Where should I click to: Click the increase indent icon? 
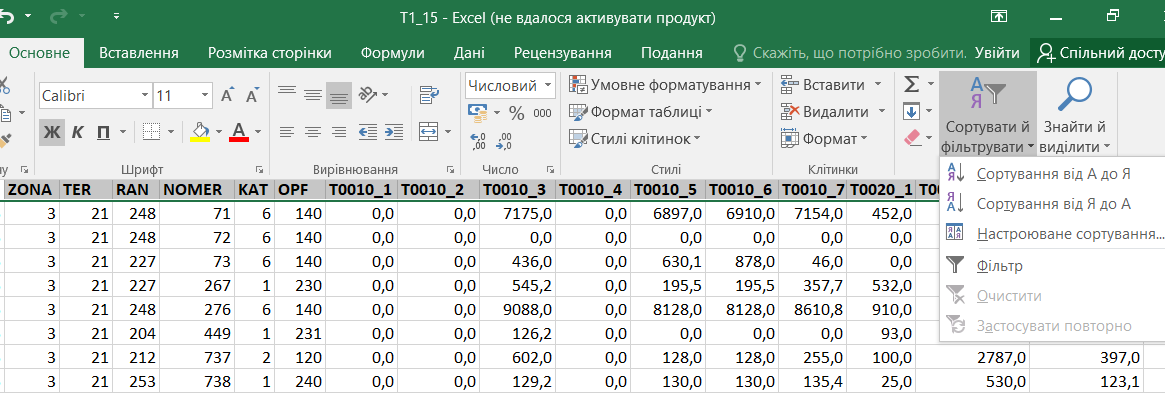396,131
